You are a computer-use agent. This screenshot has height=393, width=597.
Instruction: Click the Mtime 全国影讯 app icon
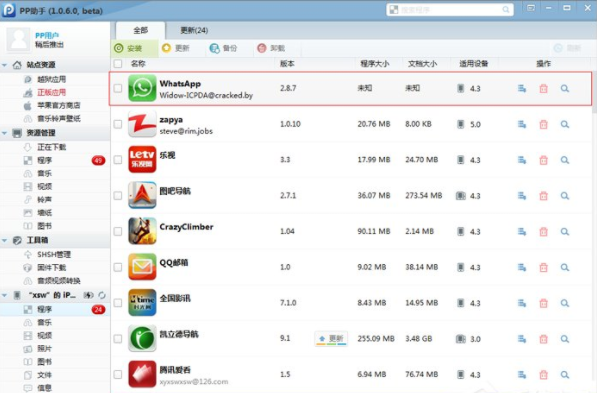142,303
